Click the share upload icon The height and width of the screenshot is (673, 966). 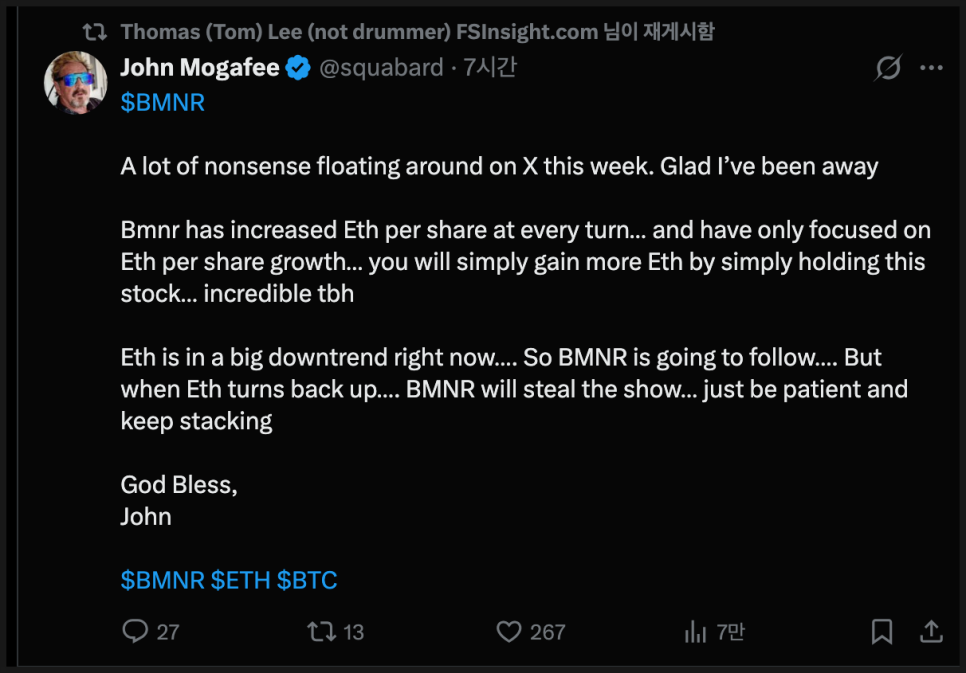coord(930,631)
